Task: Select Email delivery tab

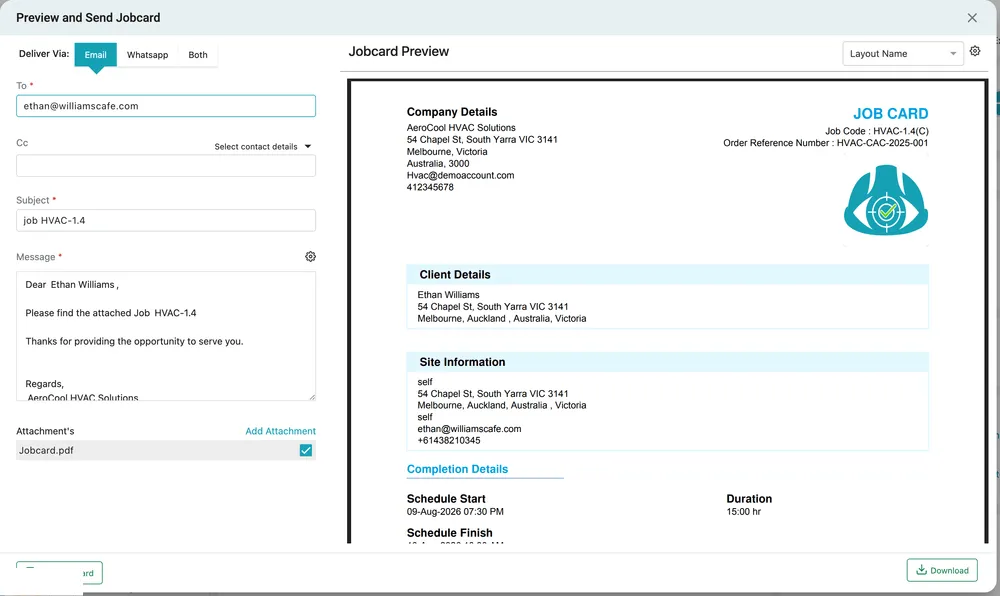Action: tap(96, 55)
